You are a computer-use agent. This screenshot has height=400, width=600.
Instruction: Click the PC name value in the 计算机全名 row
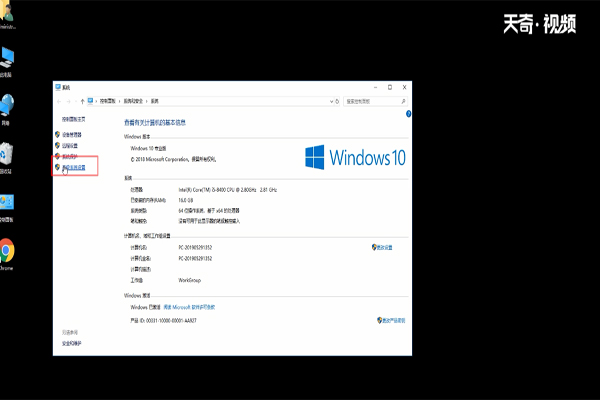click(x=195, y=258)
